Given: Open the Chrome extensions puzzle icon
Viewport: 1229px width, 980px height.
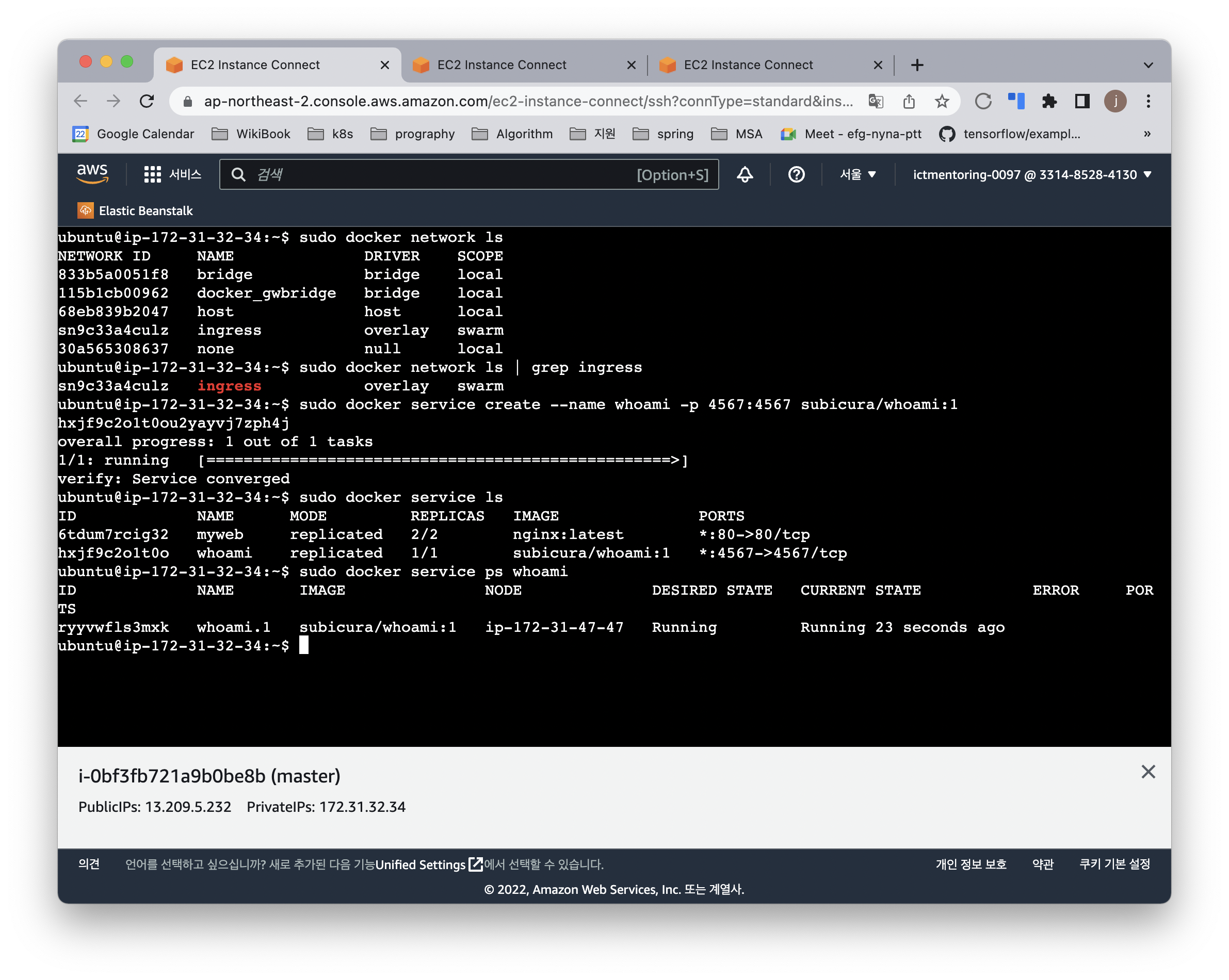Looking at the screenshot, I should tap(1049, 102).
